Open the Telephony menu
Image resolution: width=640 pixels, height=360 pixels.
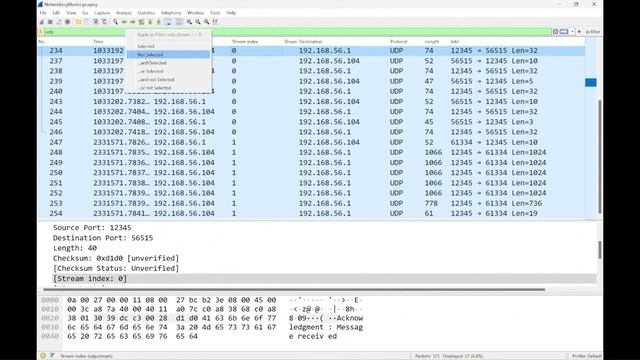point(171,13)
